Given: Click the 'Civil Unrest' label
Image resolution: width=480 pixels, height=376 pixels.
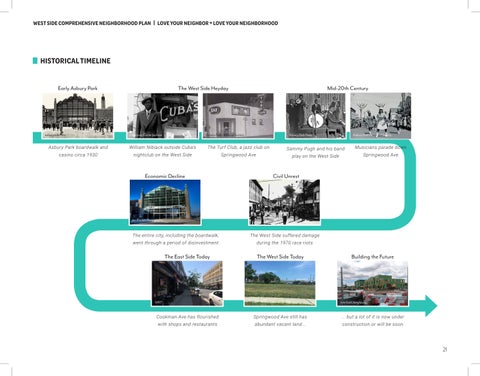Looking at the screenshot, I should point(286,176).
